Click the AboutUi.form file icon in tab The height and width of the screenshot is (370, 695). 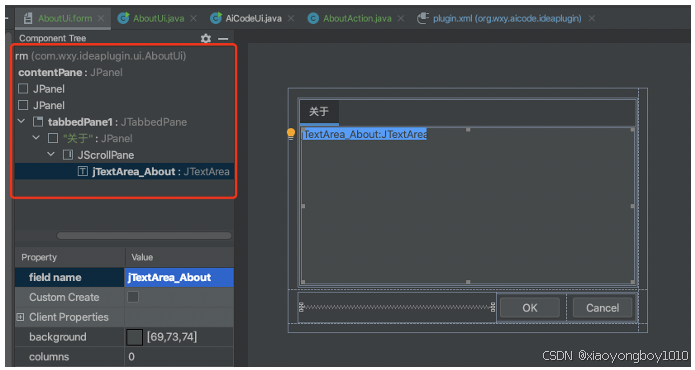coord(28,18)
